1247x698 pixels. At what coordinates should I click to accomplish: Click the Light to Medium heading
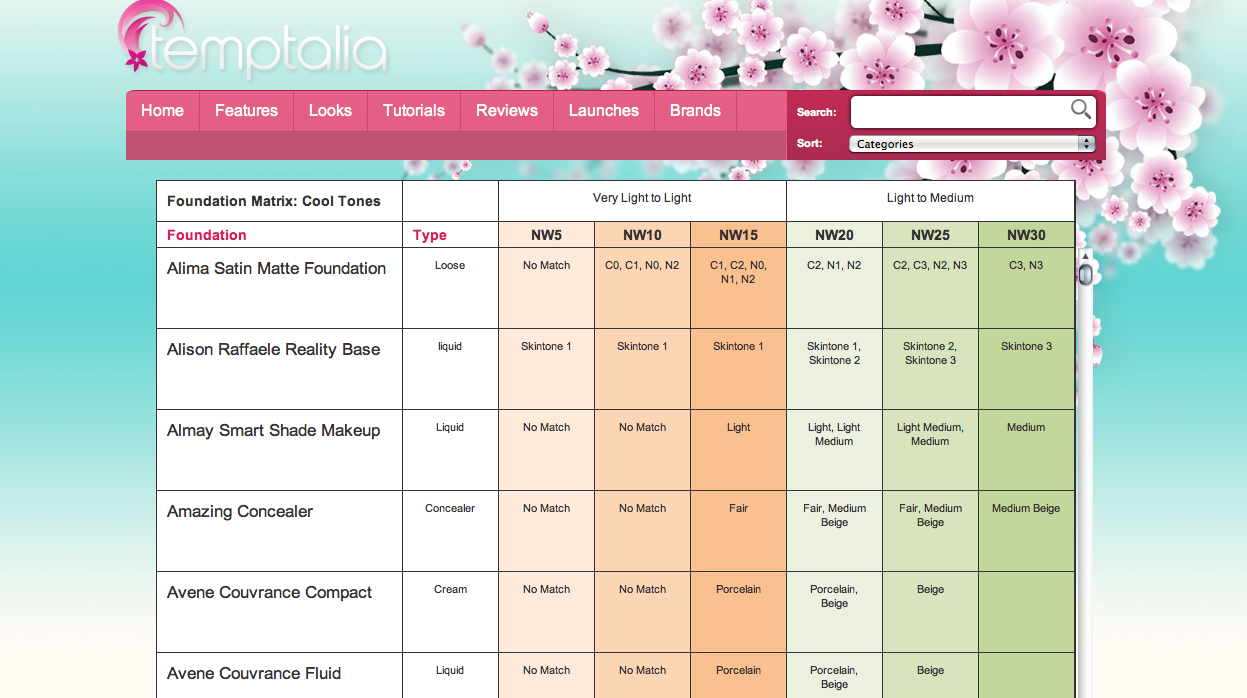[x=930, y=198]
